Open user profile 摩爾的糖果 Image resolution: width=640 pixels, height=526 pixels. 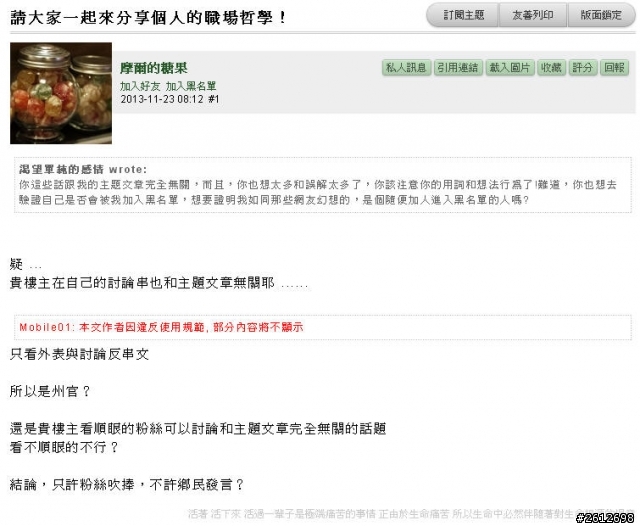click(x=153, y=68)
